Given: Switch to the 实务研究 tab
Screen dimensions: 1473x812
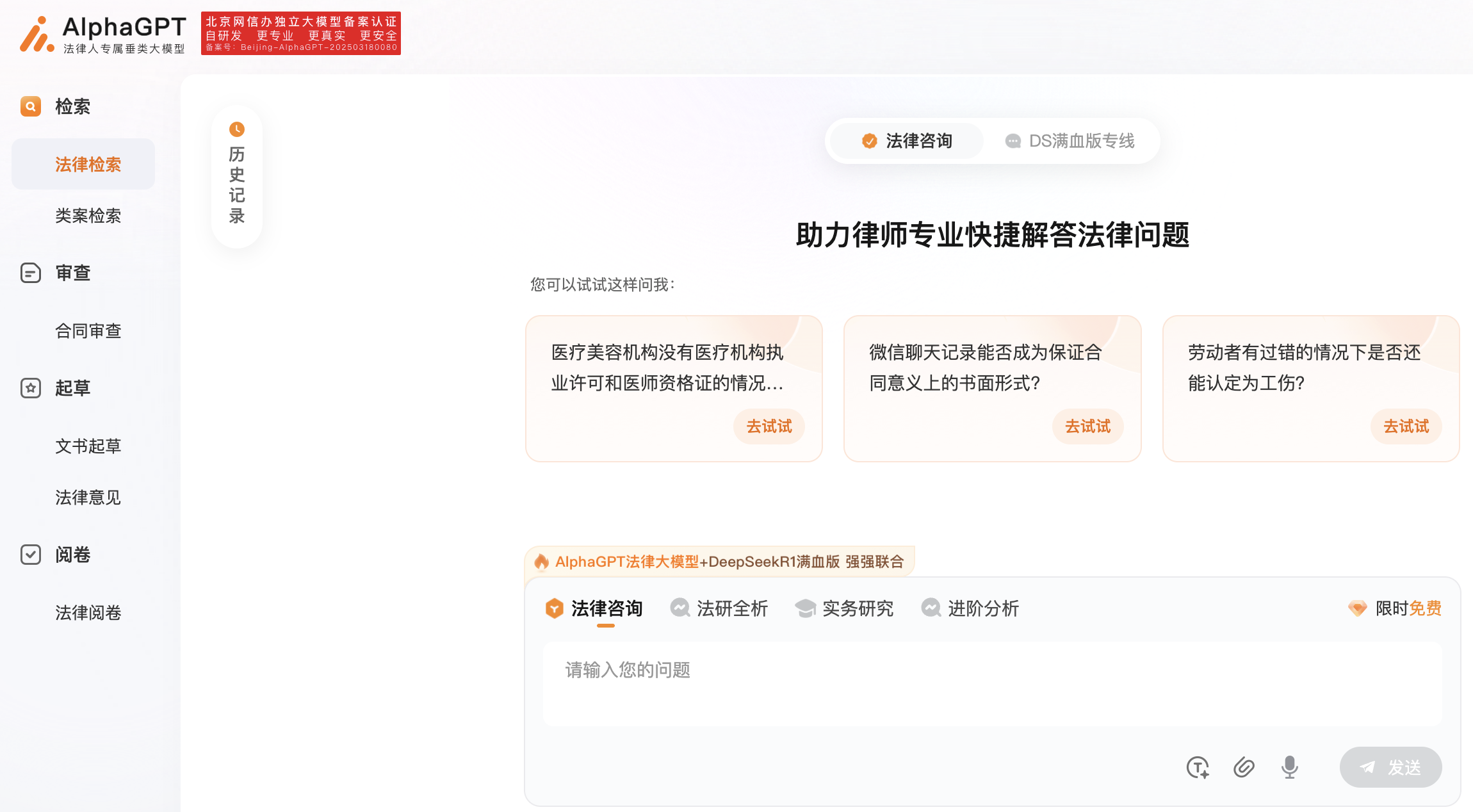Looking at the screenshot, I should pyautogui.click(x=845, y=608).
